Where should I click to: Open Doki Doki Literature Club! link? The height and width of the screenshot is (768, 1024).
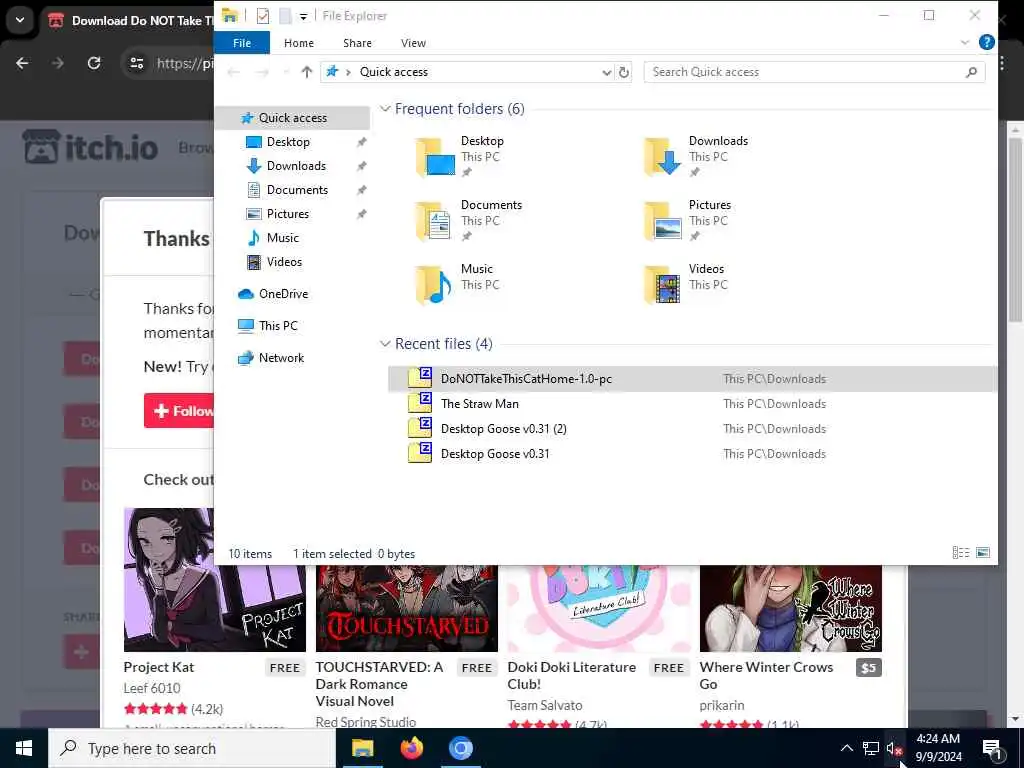(571, 675)
